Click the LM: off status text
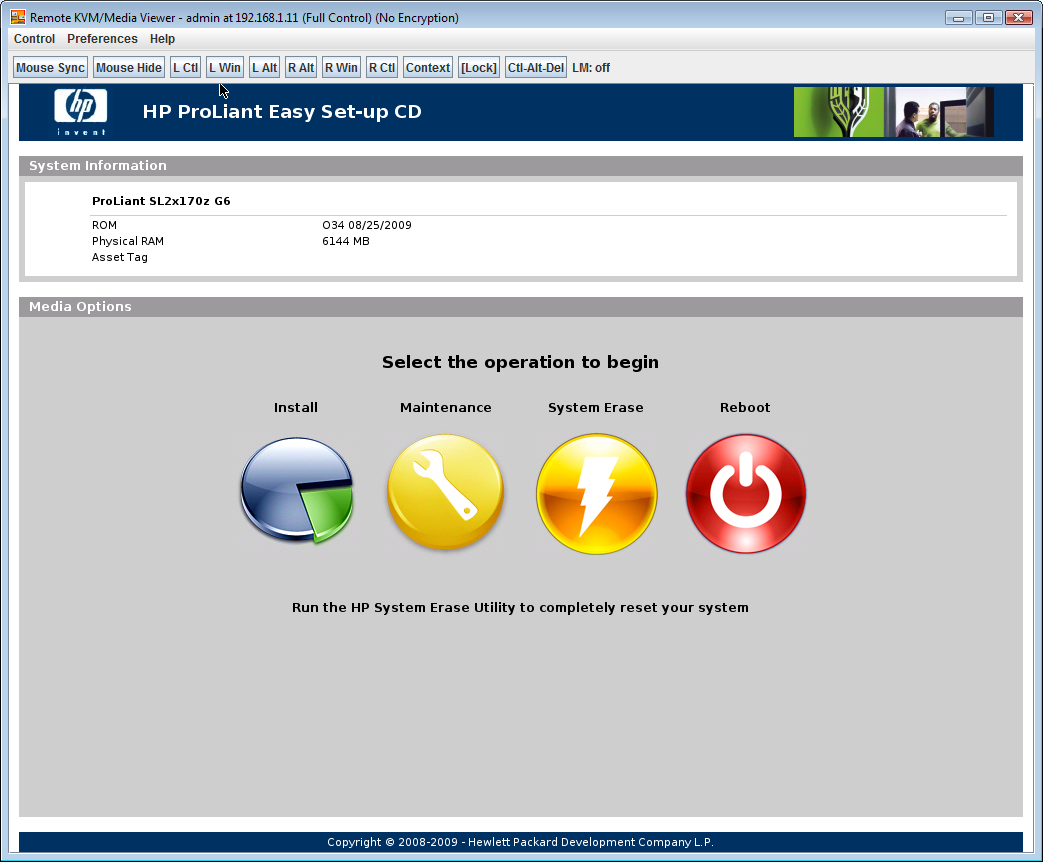The height and width of the screenshot is (862, 1043). point(591,68)
